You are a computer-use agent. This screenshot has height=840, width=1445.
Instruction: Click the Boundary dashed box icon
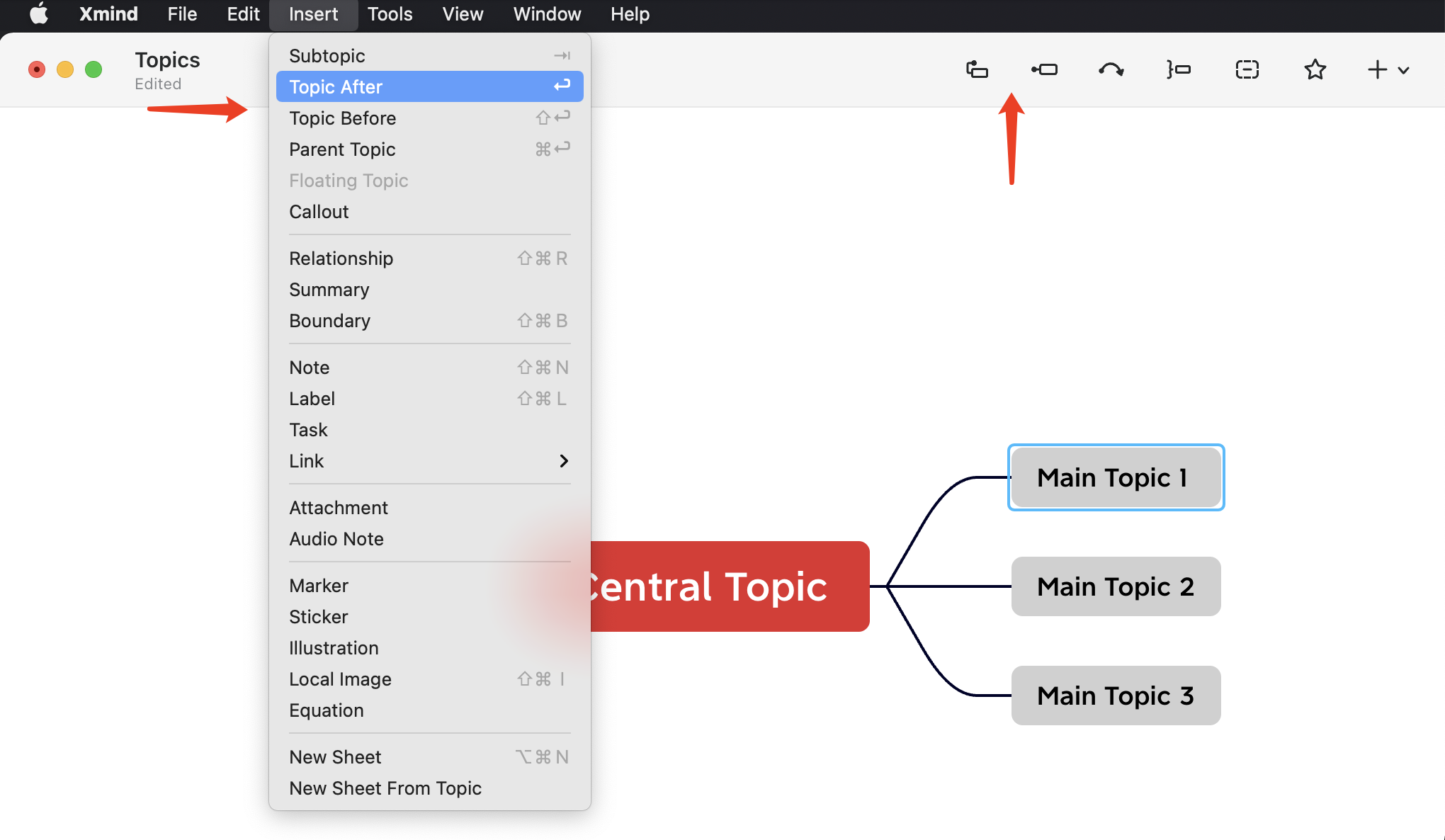point(1247,69)
